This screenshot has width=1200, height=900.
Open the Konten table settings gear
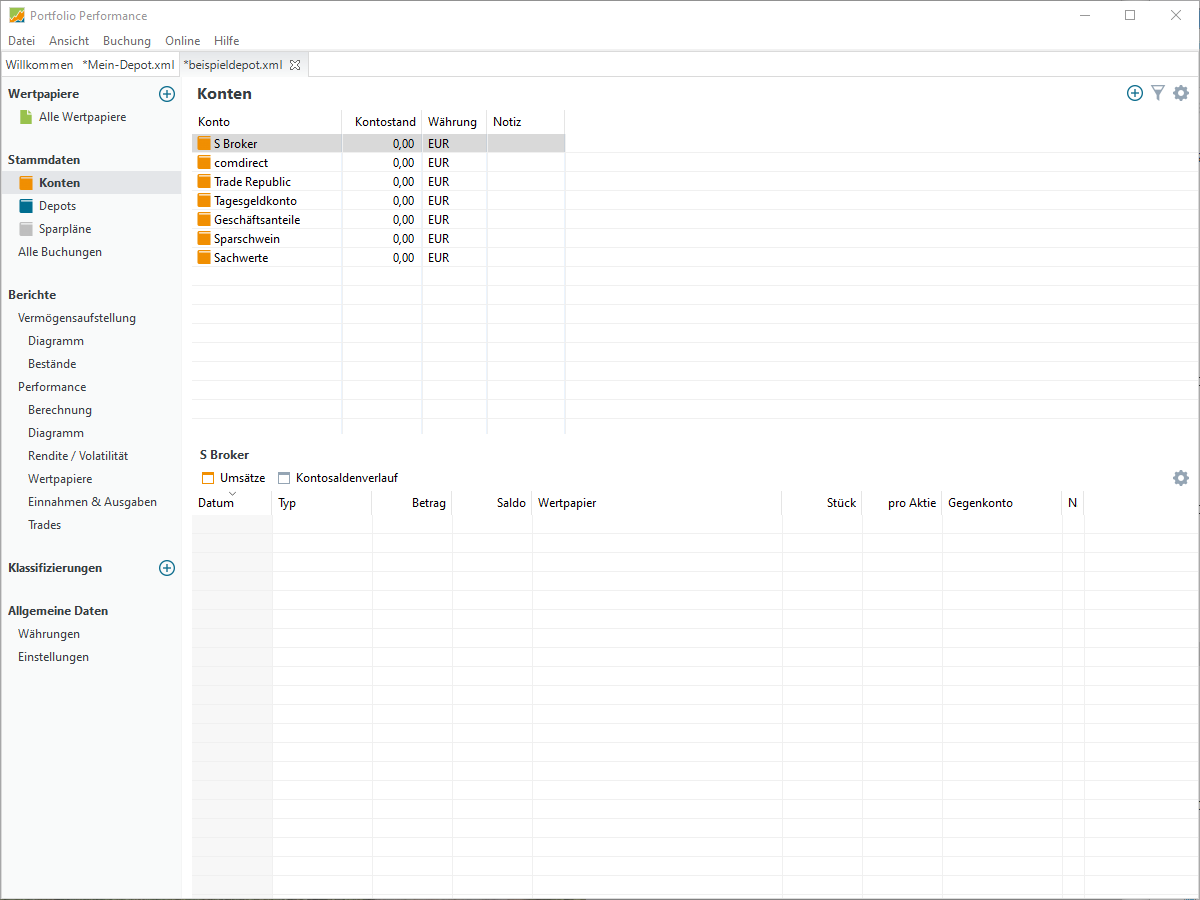pos(1181,93)
